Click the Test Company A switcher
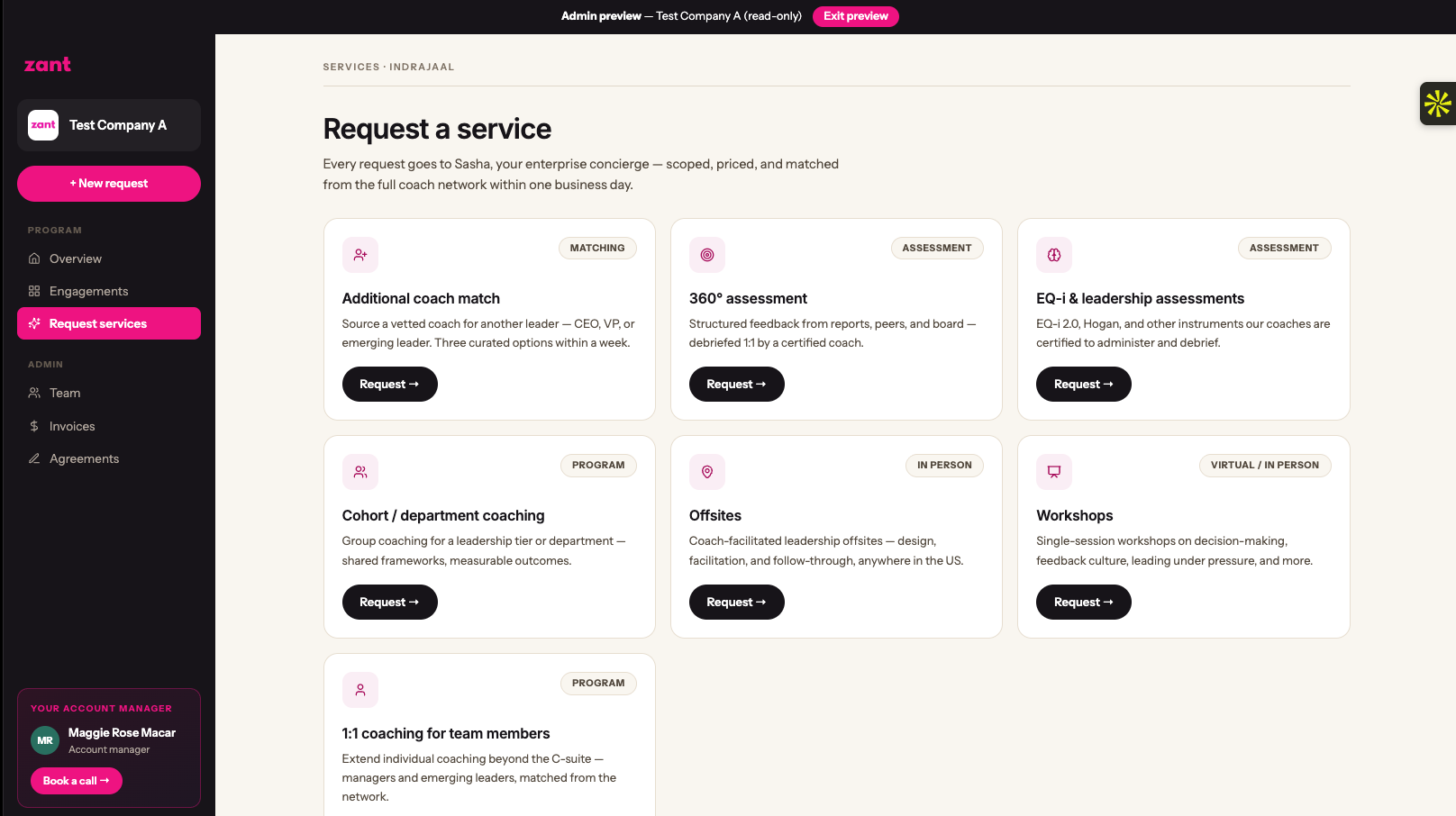Image resolution: width=1456 pixels, height=816 pixels. 109,125
